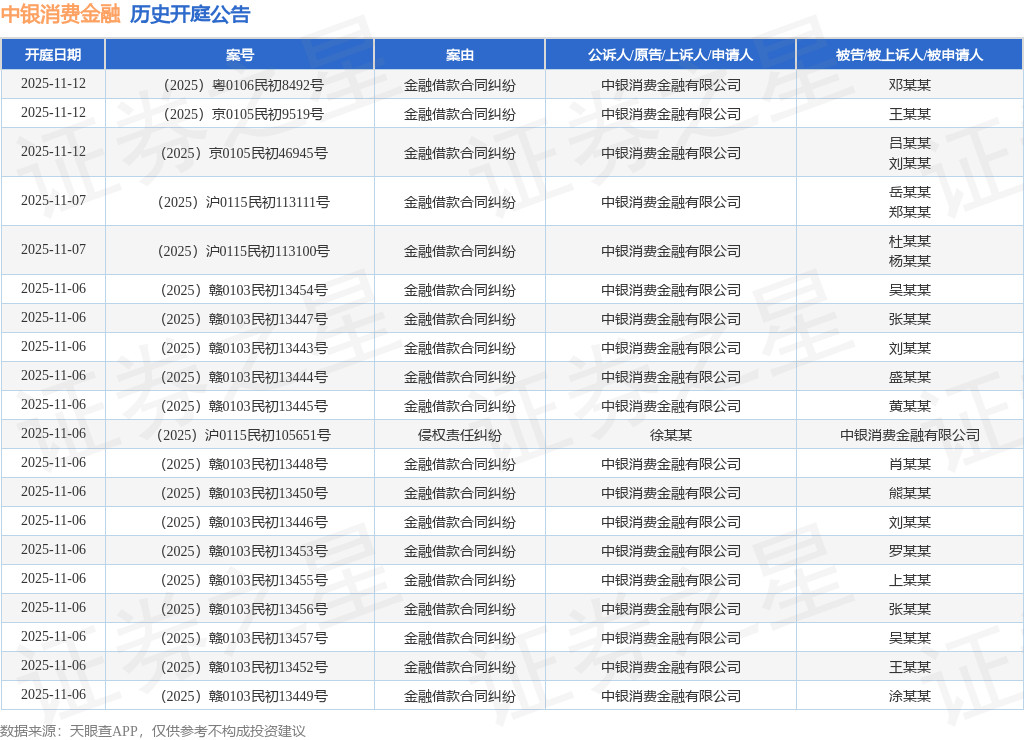This screenshot has height=740, width=1024.
Task: Click defendant 熊某某
Action: 910,493
